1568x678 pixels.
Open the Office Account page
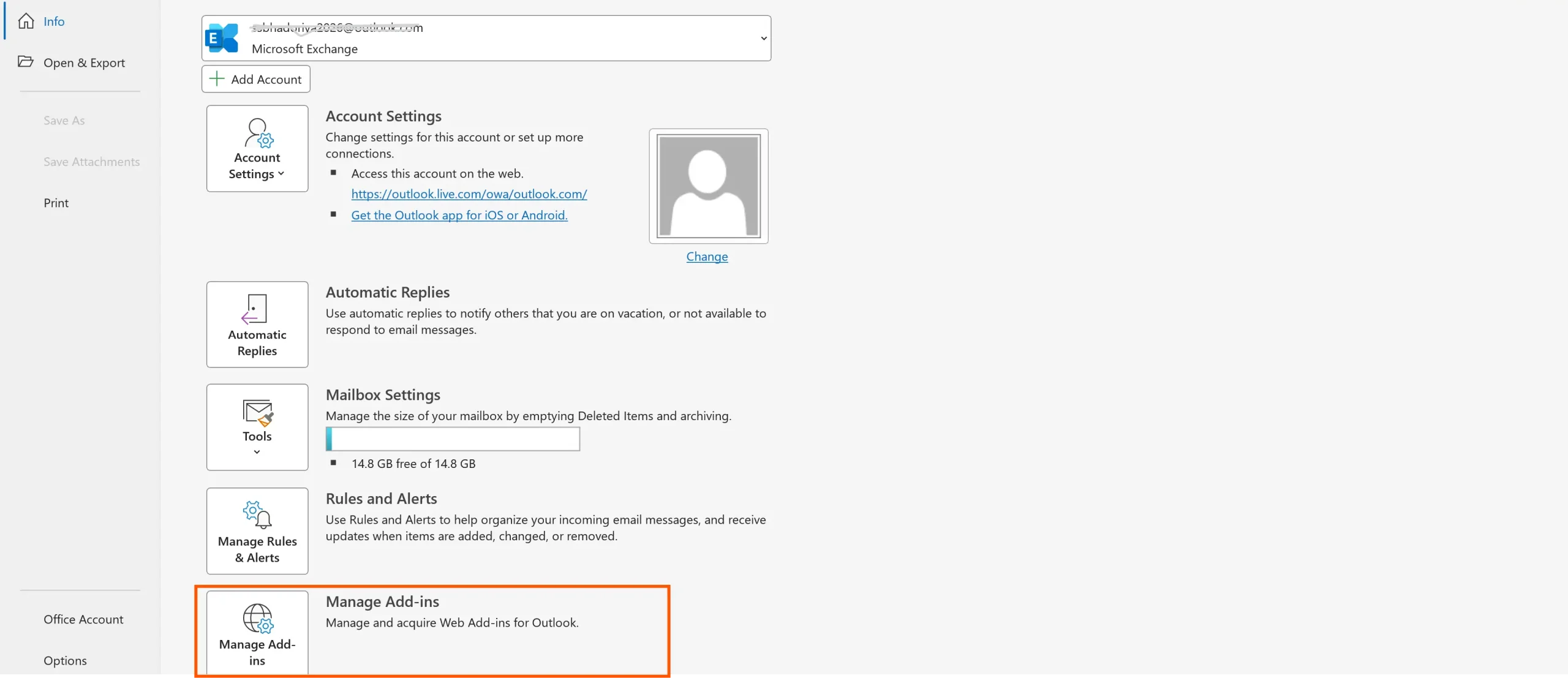click(x=83, y=619)
